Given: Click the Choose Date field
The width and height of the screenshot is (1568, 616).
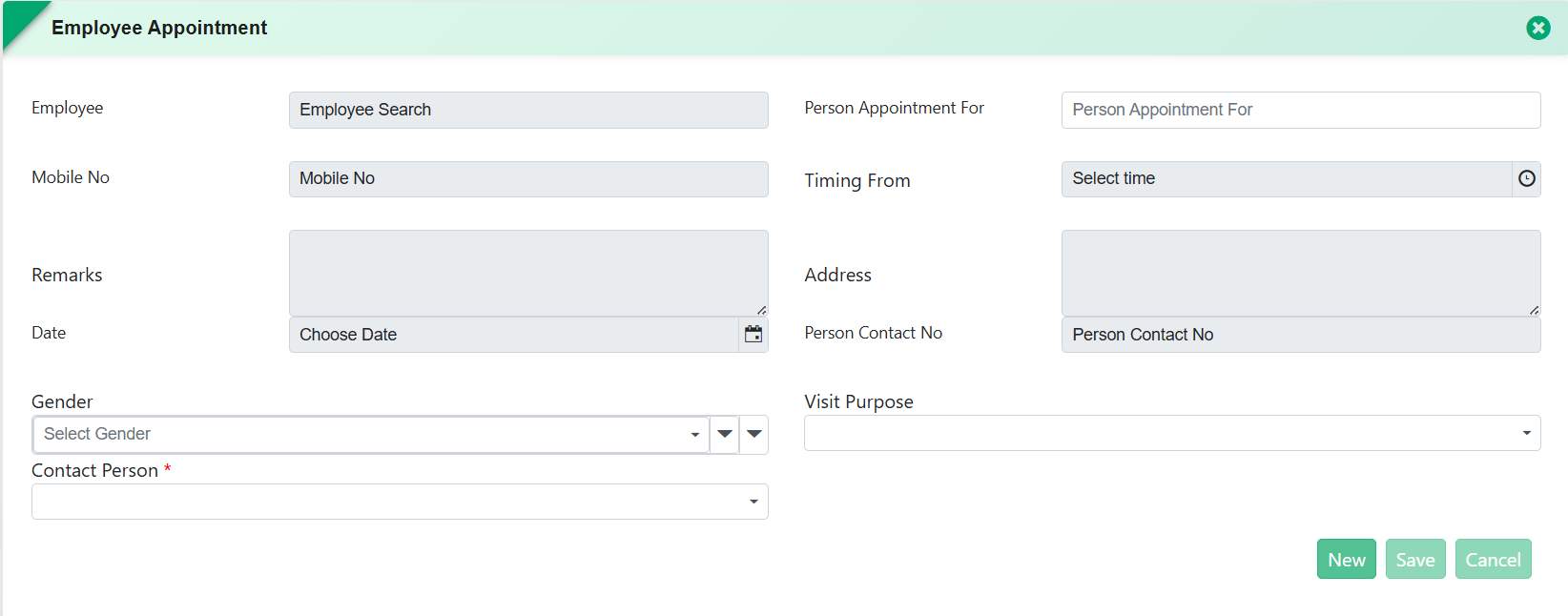Looking at the screenshot, I should (513, 335).
